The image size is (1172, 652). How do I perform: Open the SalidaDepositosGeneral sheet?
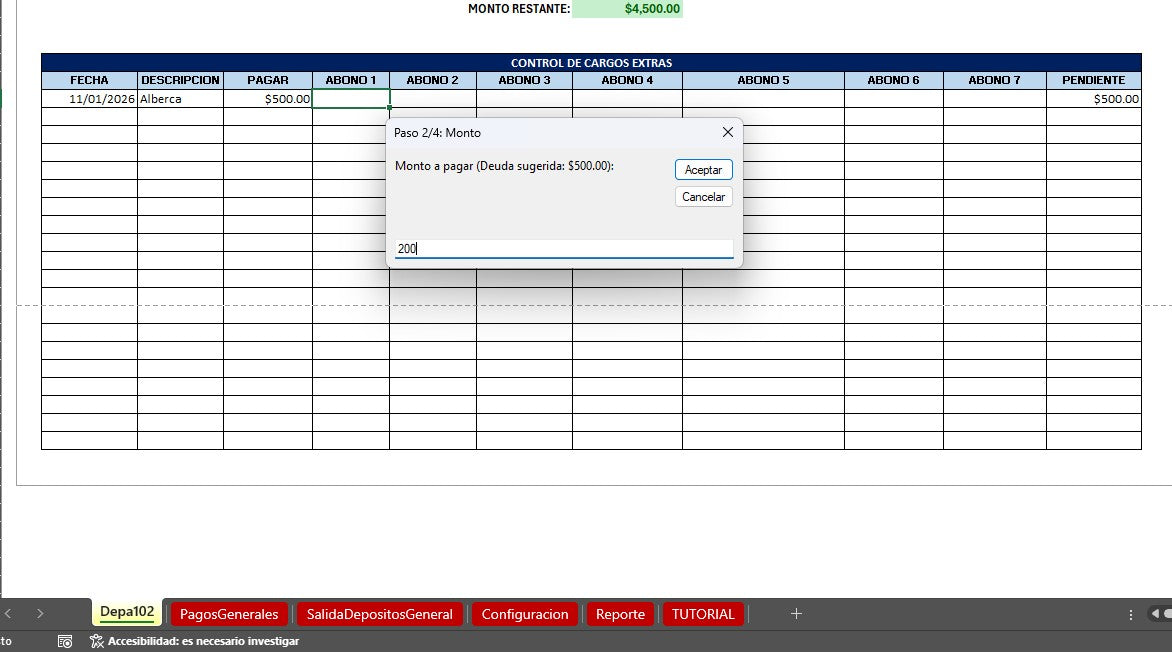tap(380, 613)
